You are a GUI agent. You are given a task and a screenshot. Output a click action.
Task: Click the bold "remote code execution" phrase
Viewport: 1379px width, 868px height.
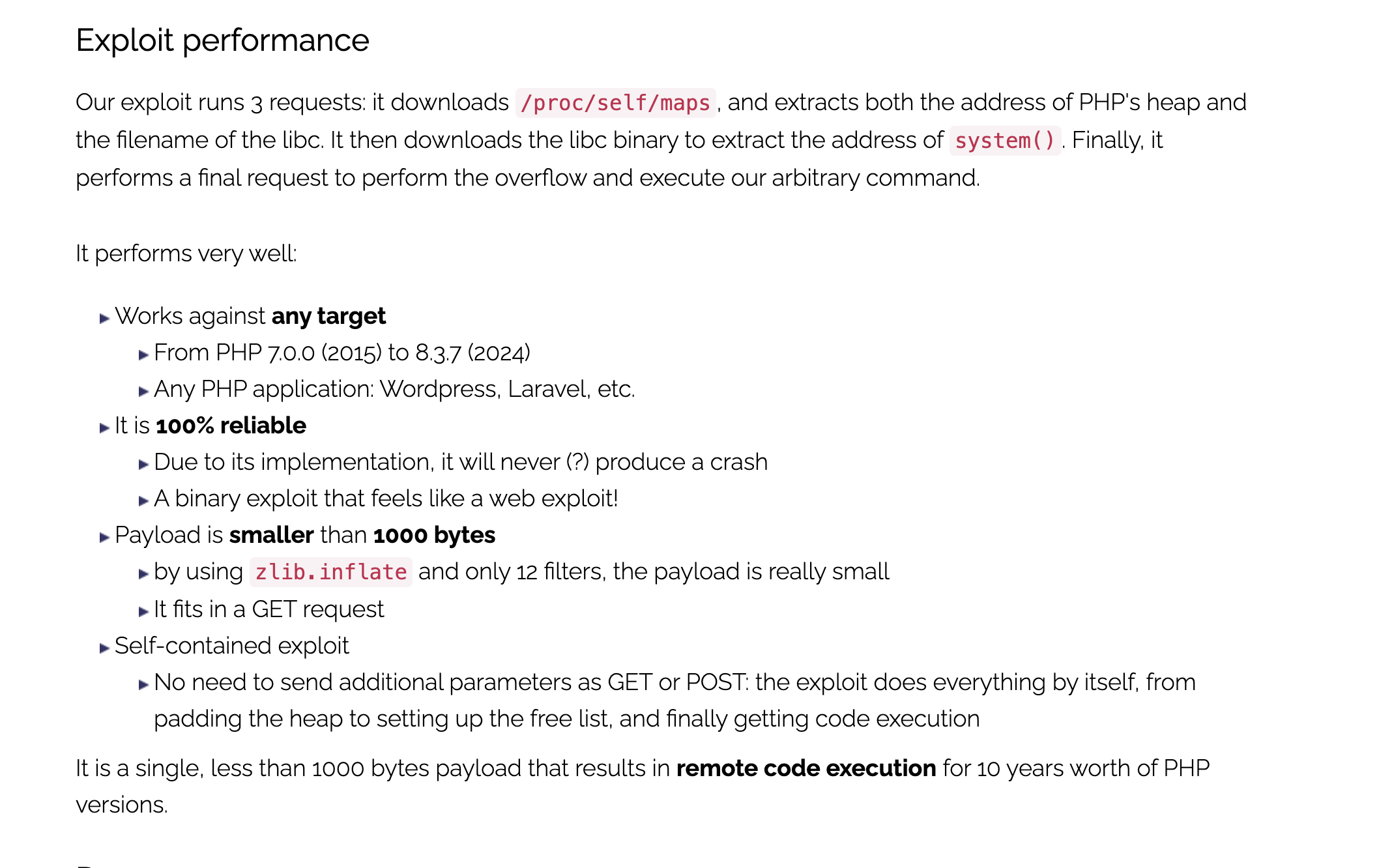806,768
